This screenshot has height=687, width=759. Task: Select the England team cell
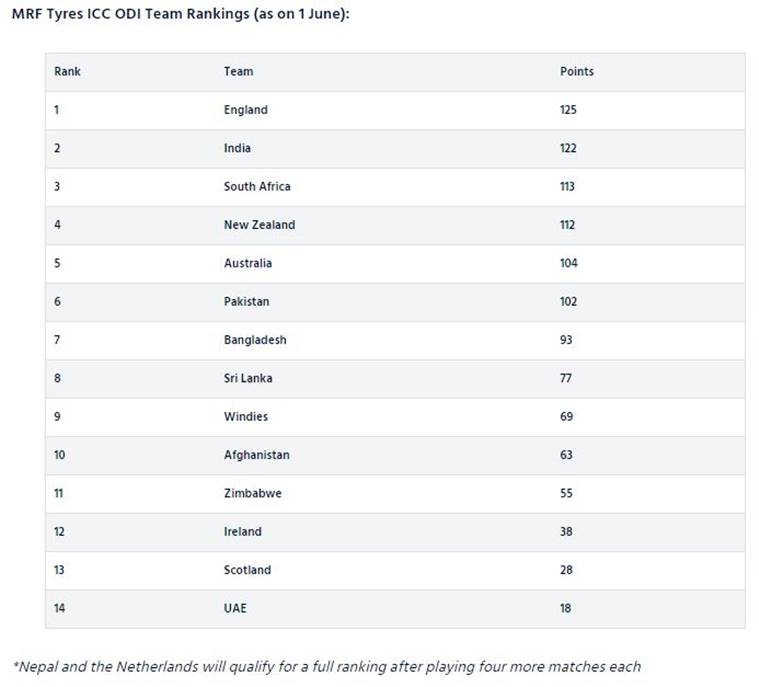(x=246, y=110)
